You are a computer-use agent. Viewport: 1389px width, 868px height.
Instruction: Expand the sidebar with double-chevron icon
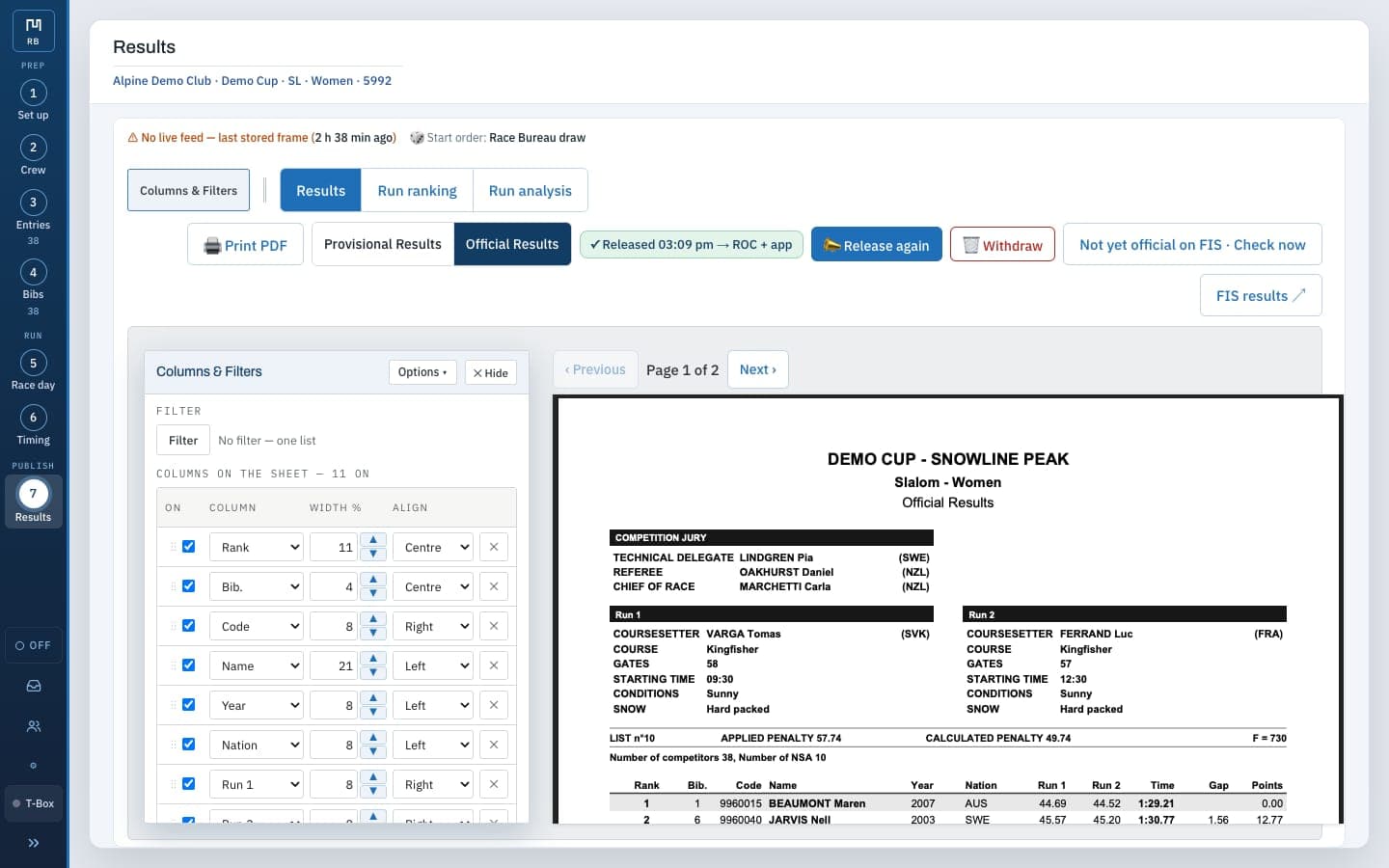click(34, 843)
